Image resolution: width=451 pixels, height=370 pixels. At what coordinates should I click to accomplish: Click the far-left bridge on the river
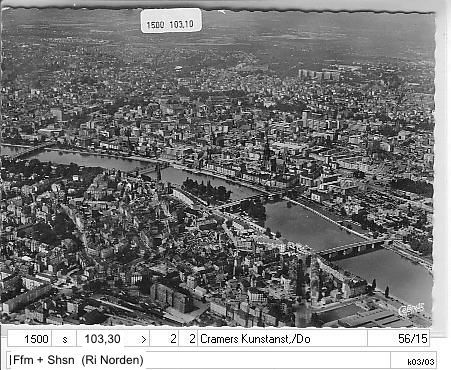pyautogui.click(x=27, y=151)
